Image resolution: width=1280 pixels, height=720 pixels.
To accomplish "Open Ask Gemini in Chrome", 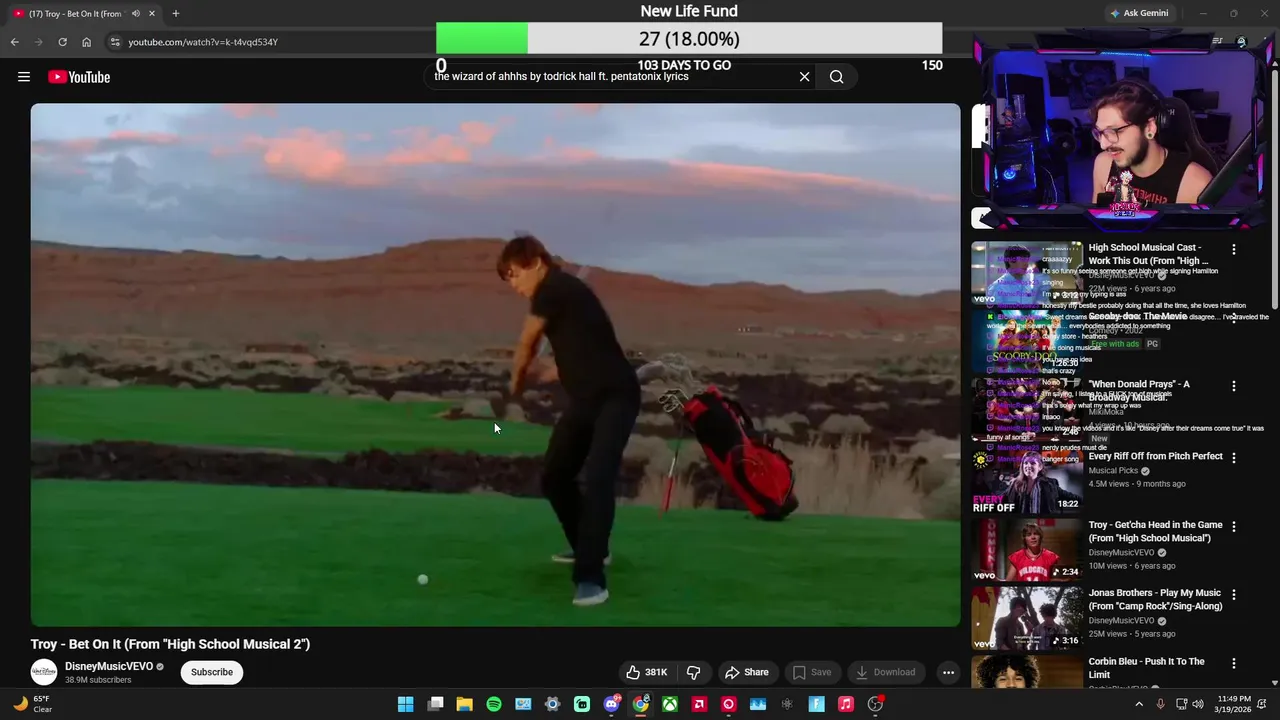I will [1139, 13].
